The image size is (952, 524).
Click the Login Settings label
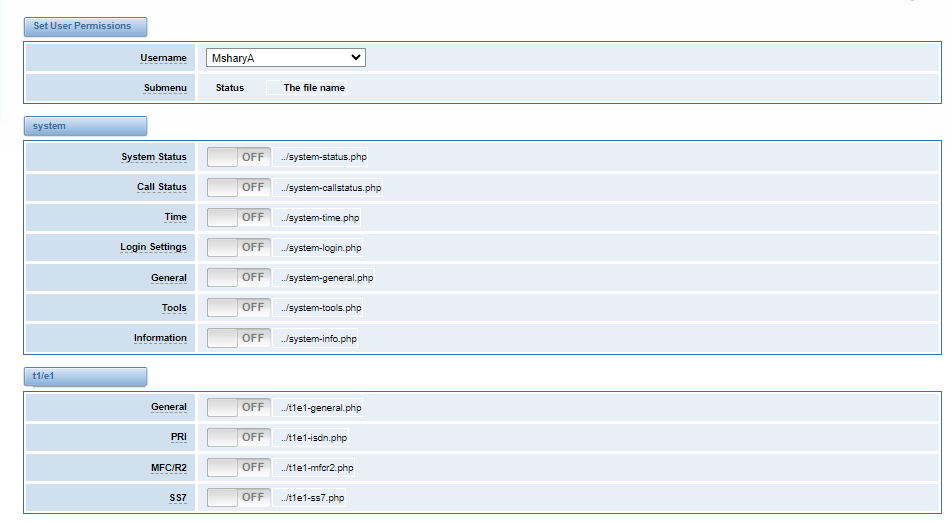click(153, 247)
